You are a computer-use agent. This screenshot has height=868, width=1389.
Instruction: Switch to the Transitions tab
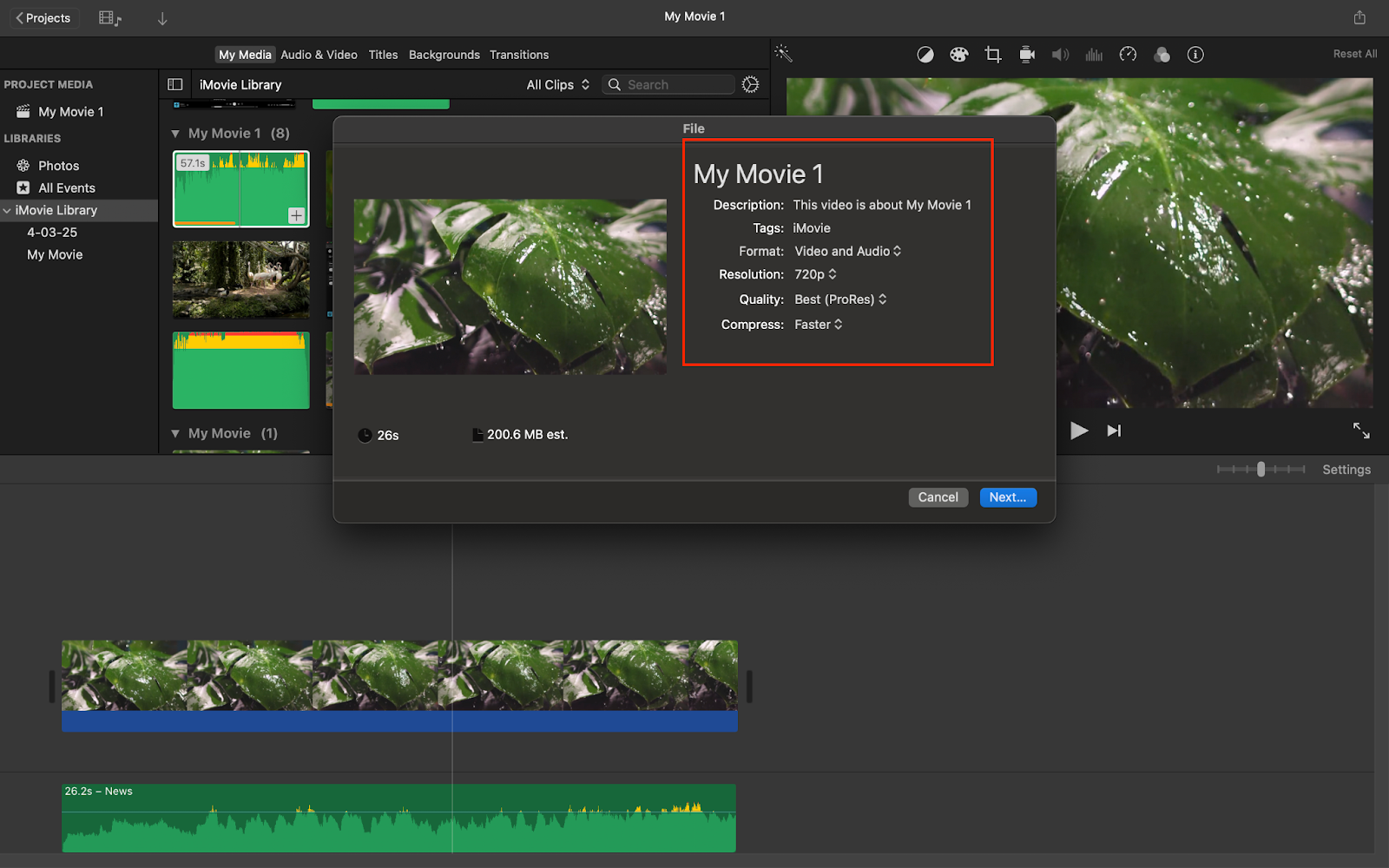pos(518,55)
